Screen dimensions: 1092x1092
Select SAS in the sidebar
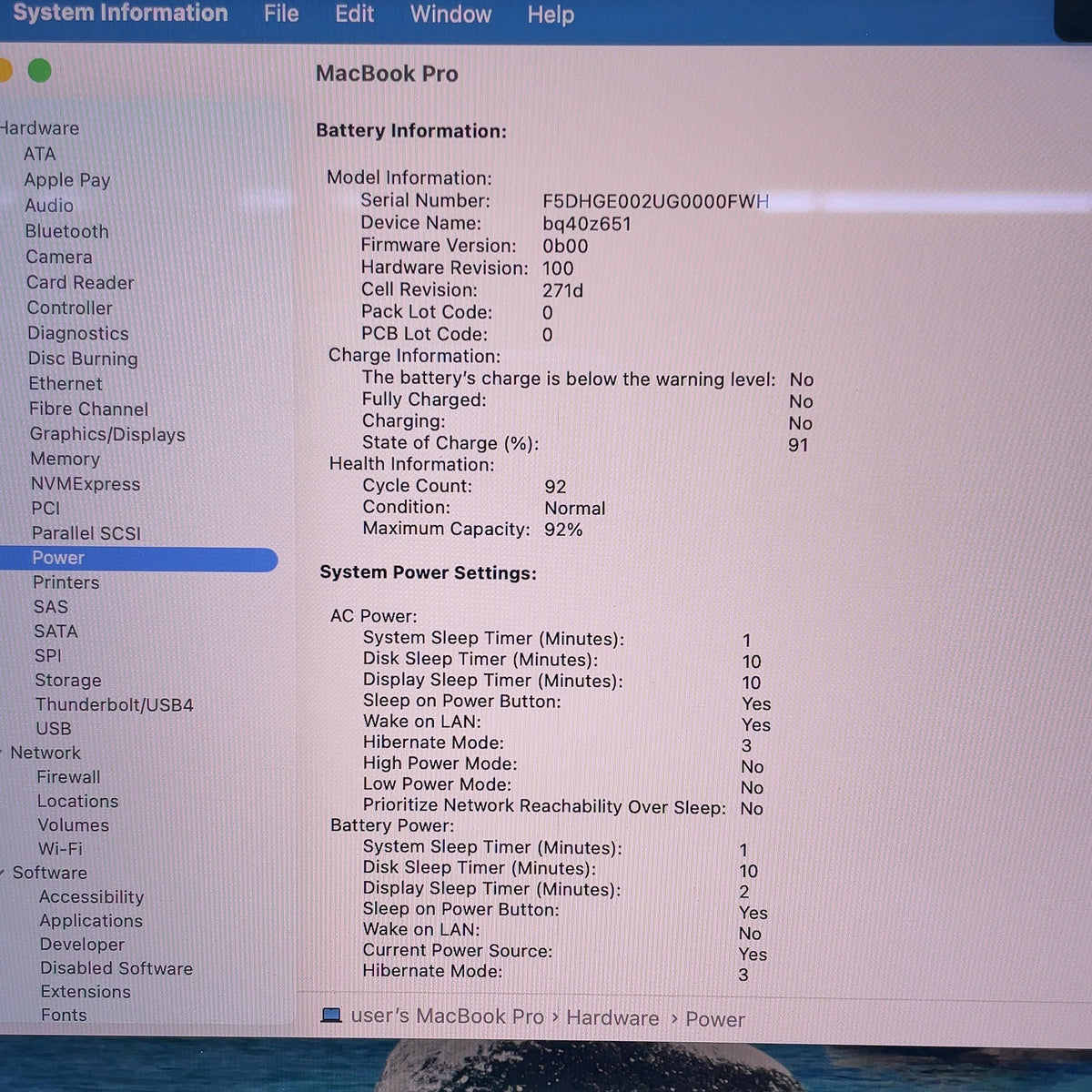(51, 607)
